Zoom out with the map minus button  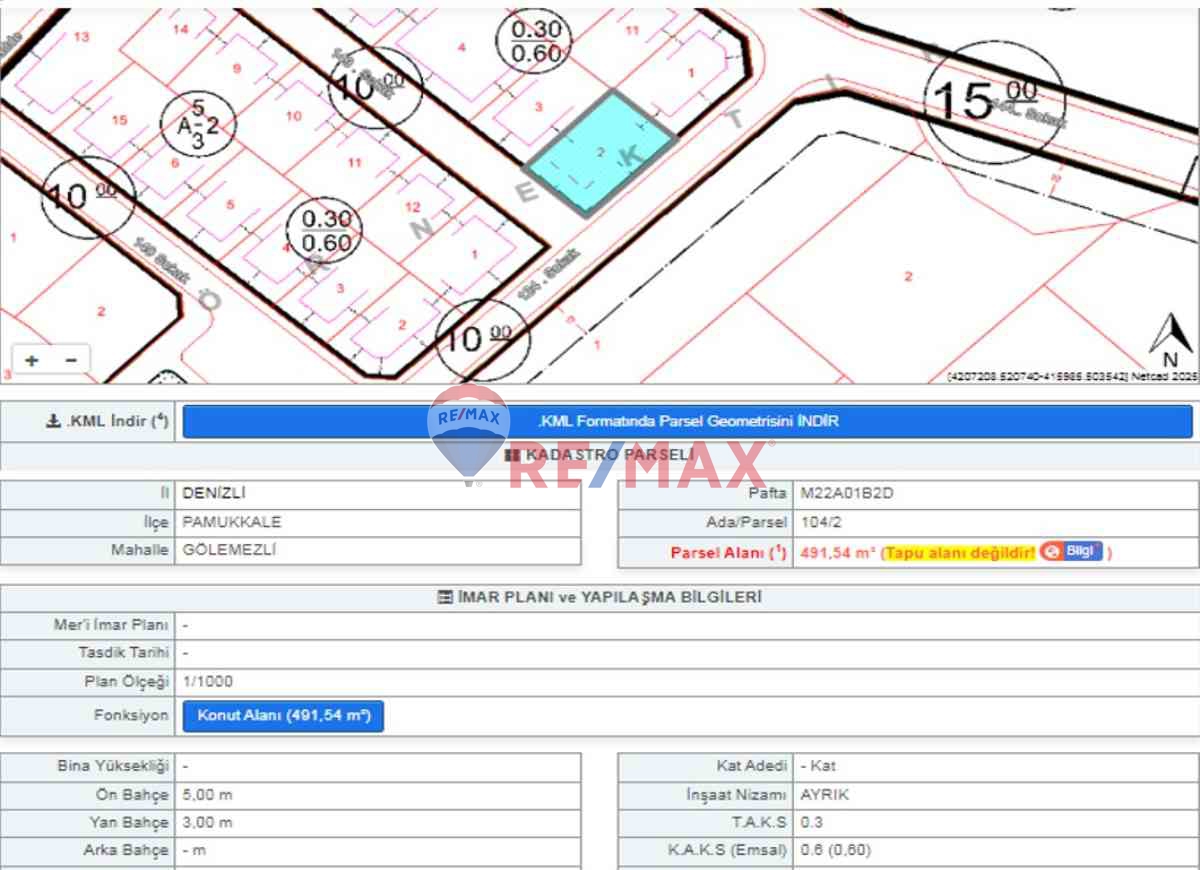tap(70, 360)
